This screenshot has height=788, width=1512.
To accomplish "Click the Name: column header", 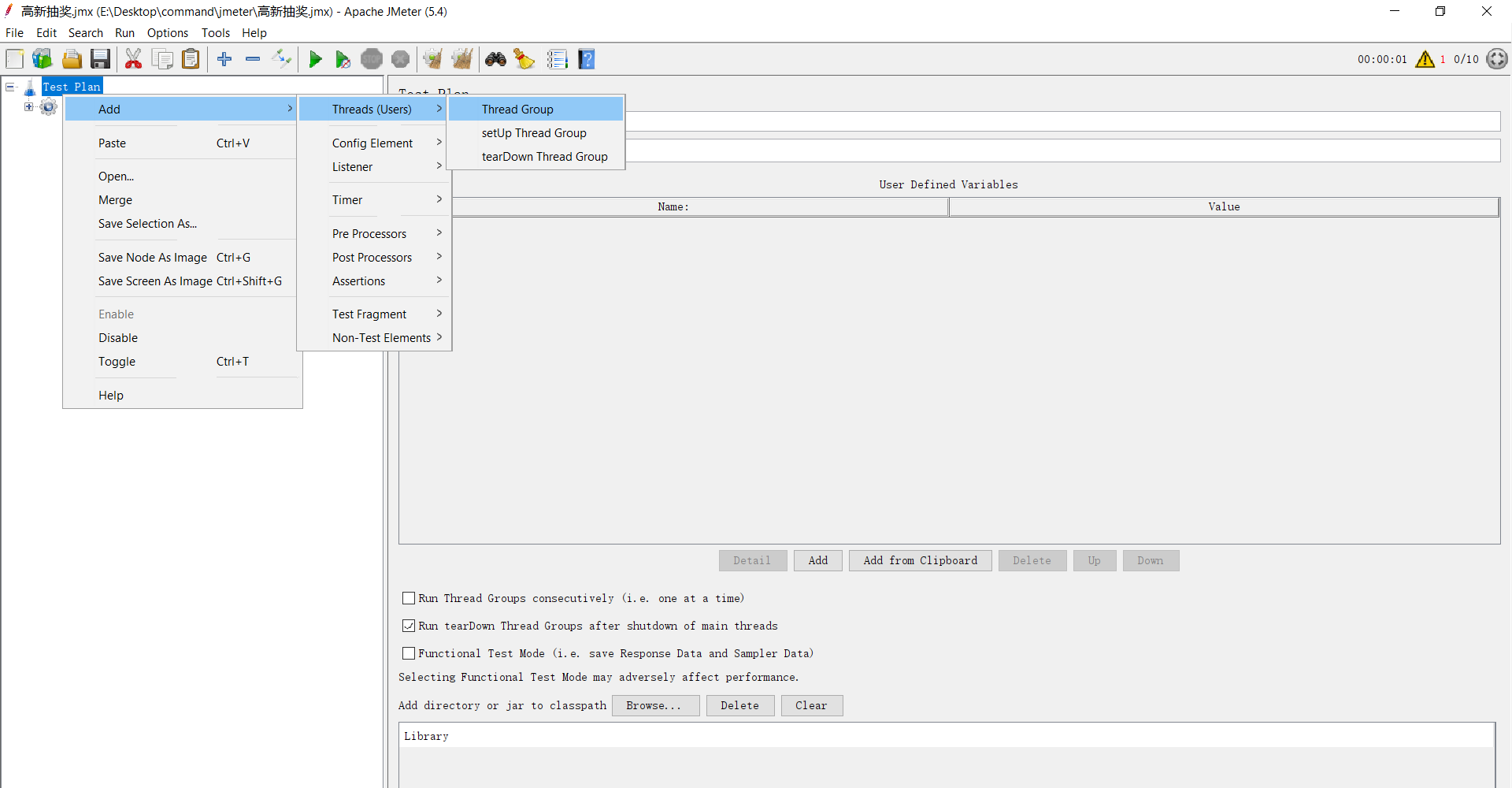I will click(673, 207).
